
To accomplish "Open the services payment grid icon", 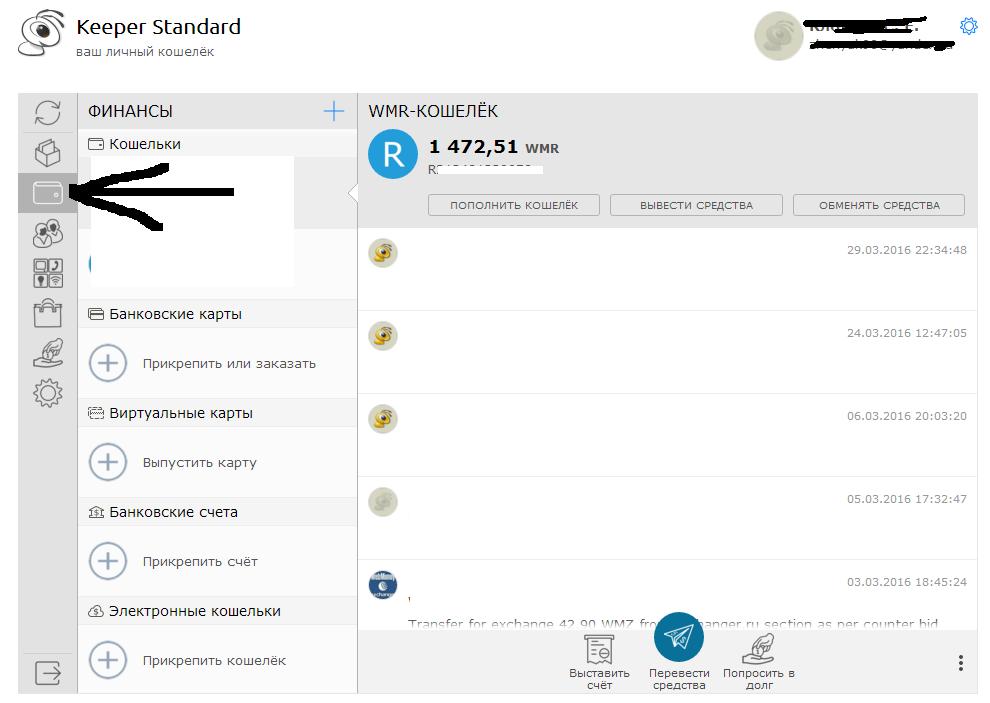I will [47, 273].
